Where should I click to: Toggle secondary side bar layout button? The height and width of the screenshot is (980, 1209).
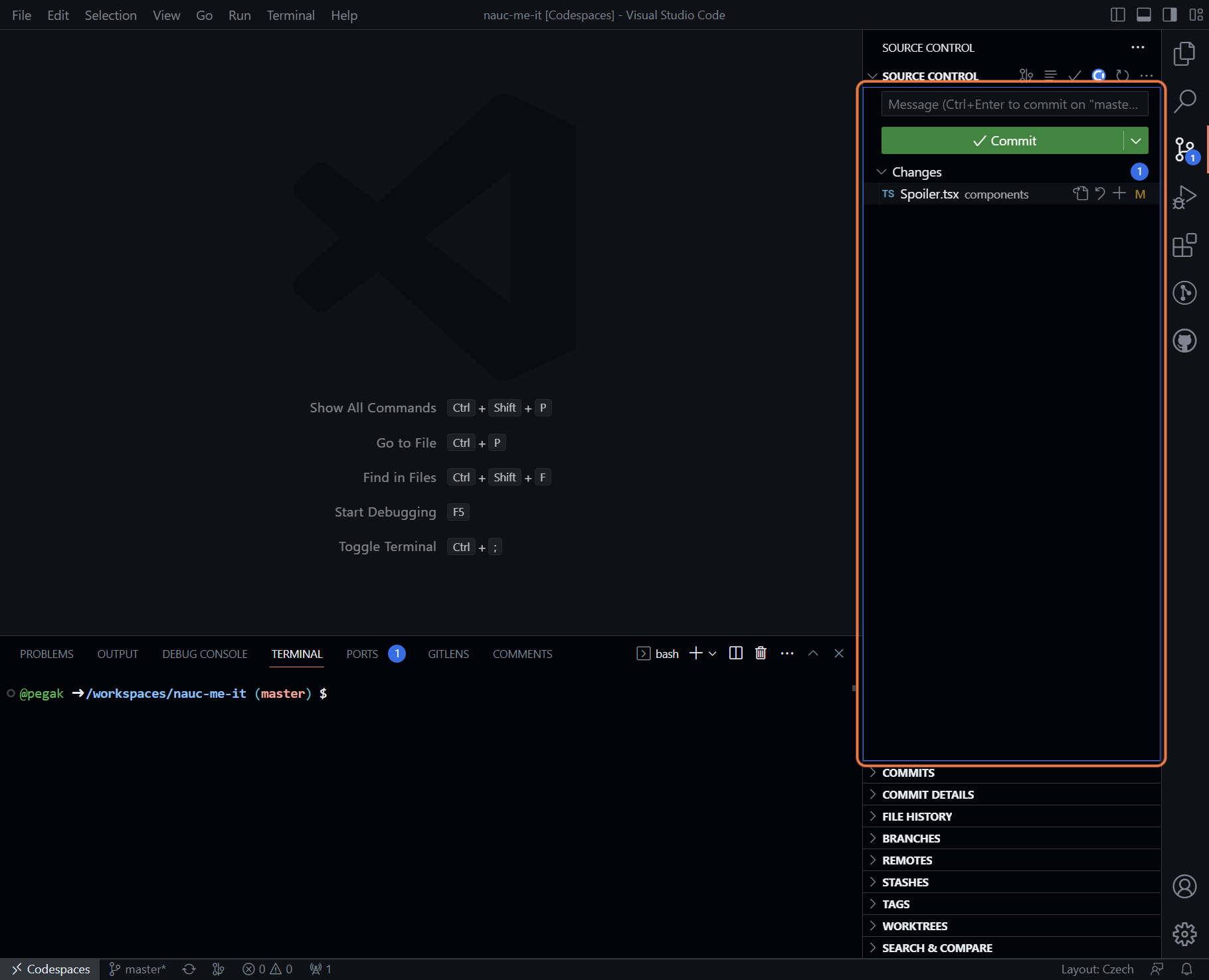1170,15
